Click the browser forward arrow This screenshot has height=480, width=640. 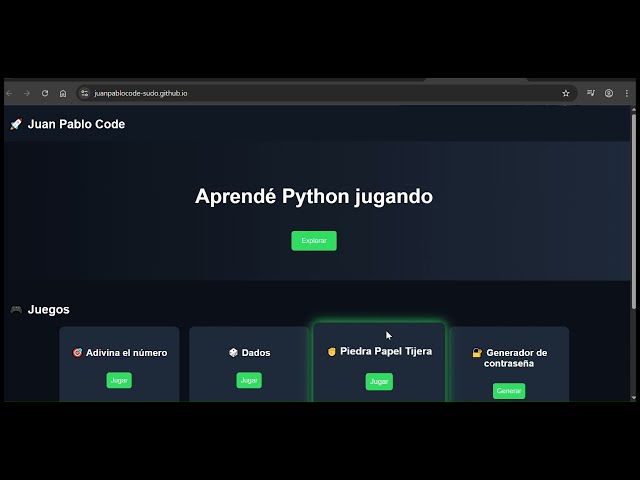coord(27,93)
